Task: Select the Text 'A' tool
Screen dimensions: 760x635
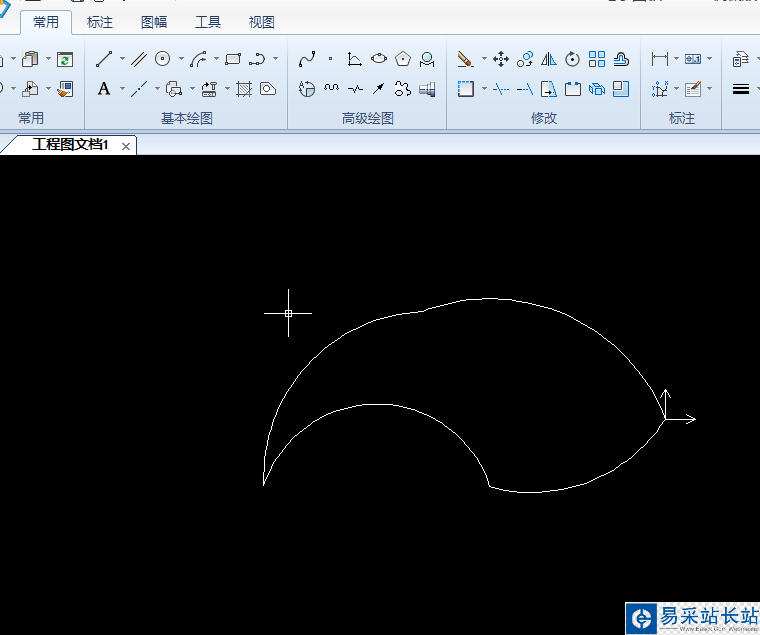Action: coord(104,89)
